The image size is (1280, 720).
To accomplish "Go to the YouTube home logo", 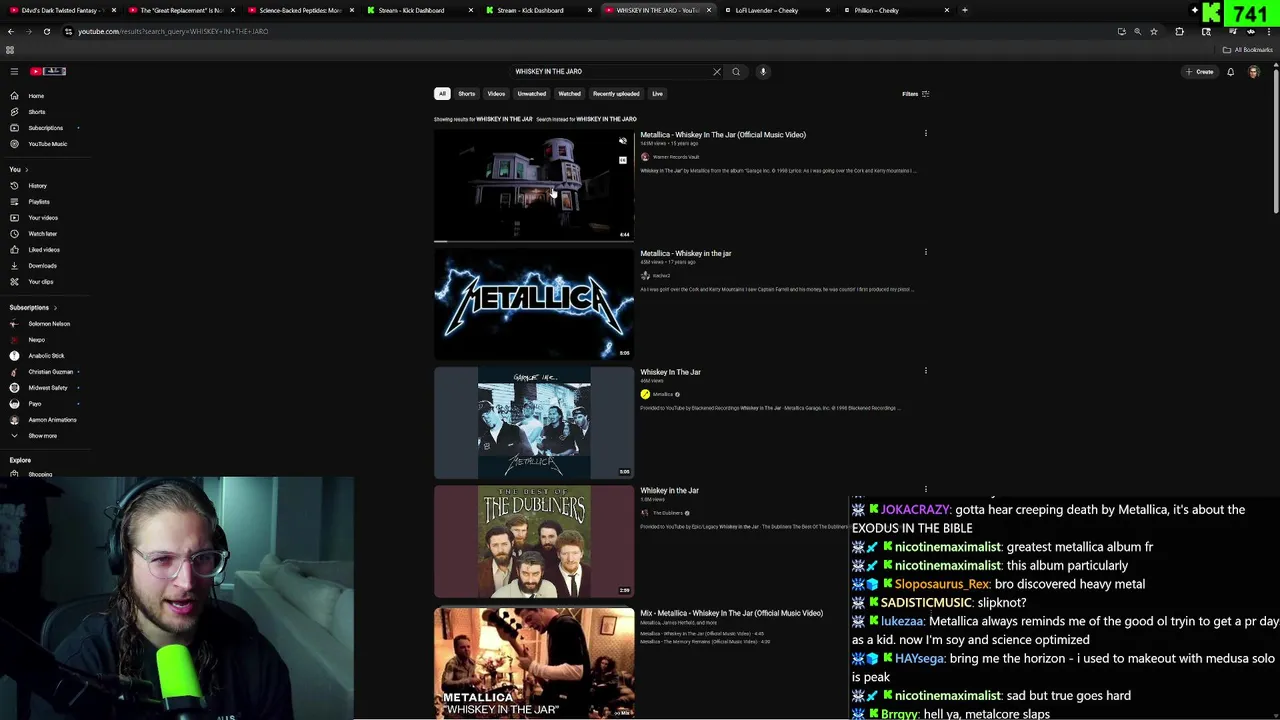I will click(x=48, y=71).
